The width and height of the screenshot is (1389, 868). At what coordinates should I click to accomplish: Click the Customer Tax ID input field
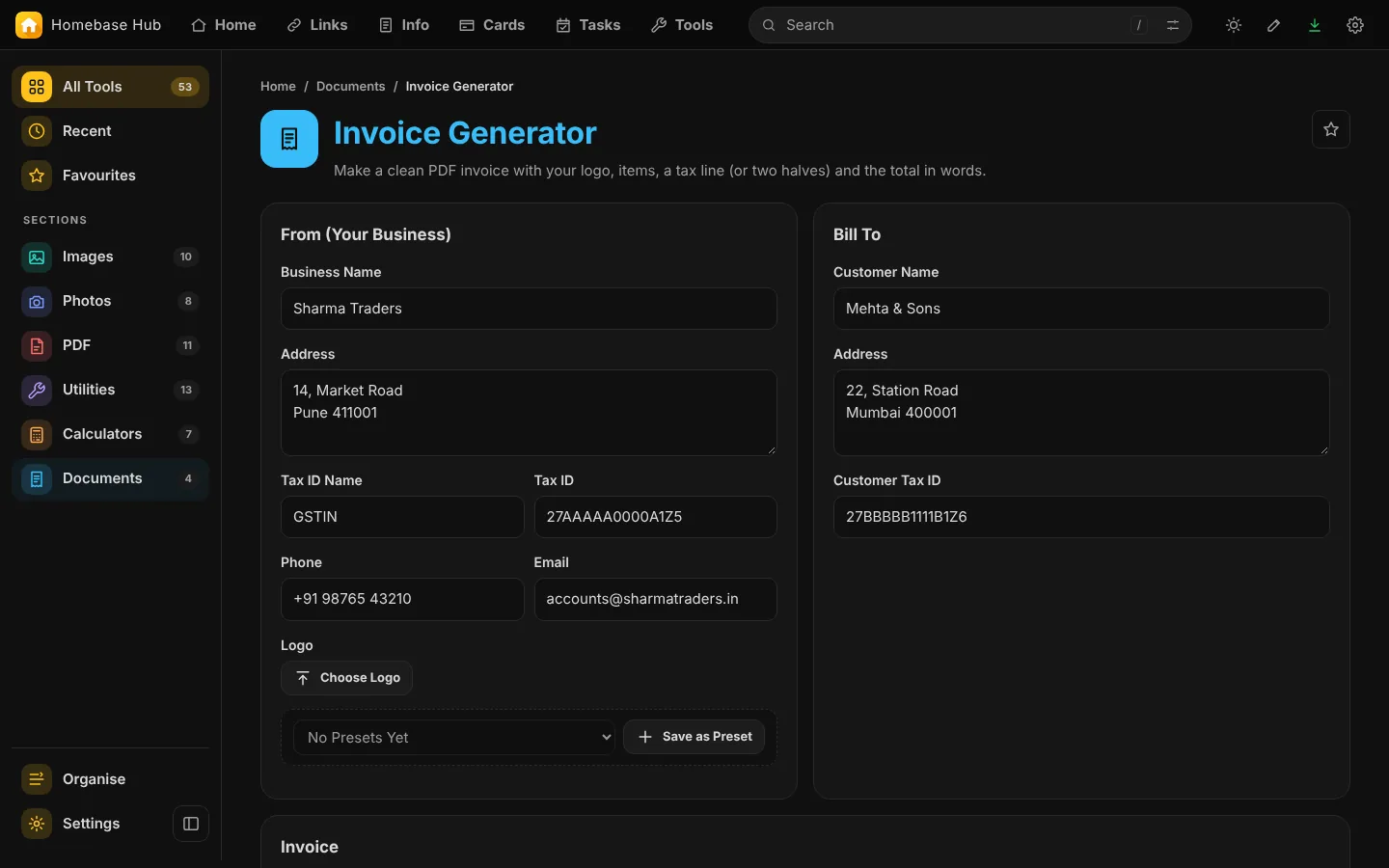(1081, 517)
